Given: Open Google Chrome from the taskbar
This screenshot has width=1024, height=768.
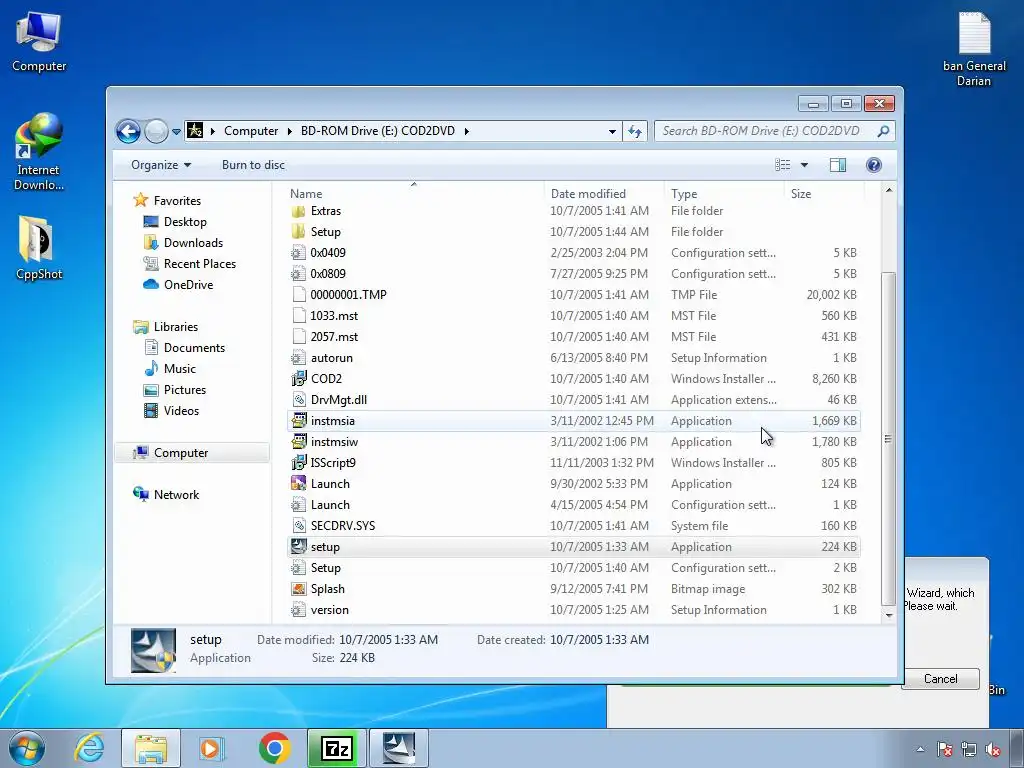Looking at the screenshot, I should pos(275,748).
